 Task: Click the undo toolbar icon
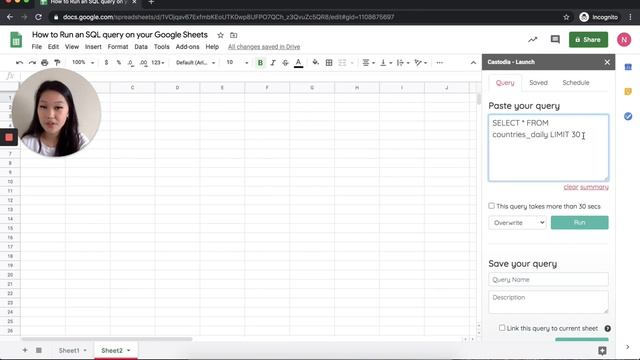(19, 63)
